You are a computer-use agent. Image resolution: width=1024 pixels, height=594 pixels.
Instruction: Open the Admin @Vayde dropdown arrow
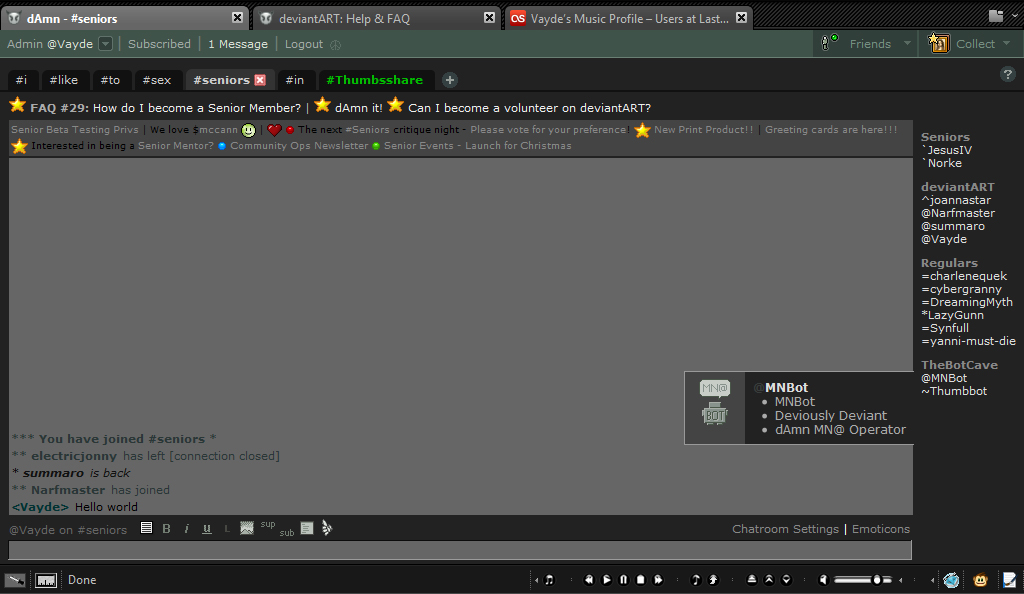coord(105,44)
